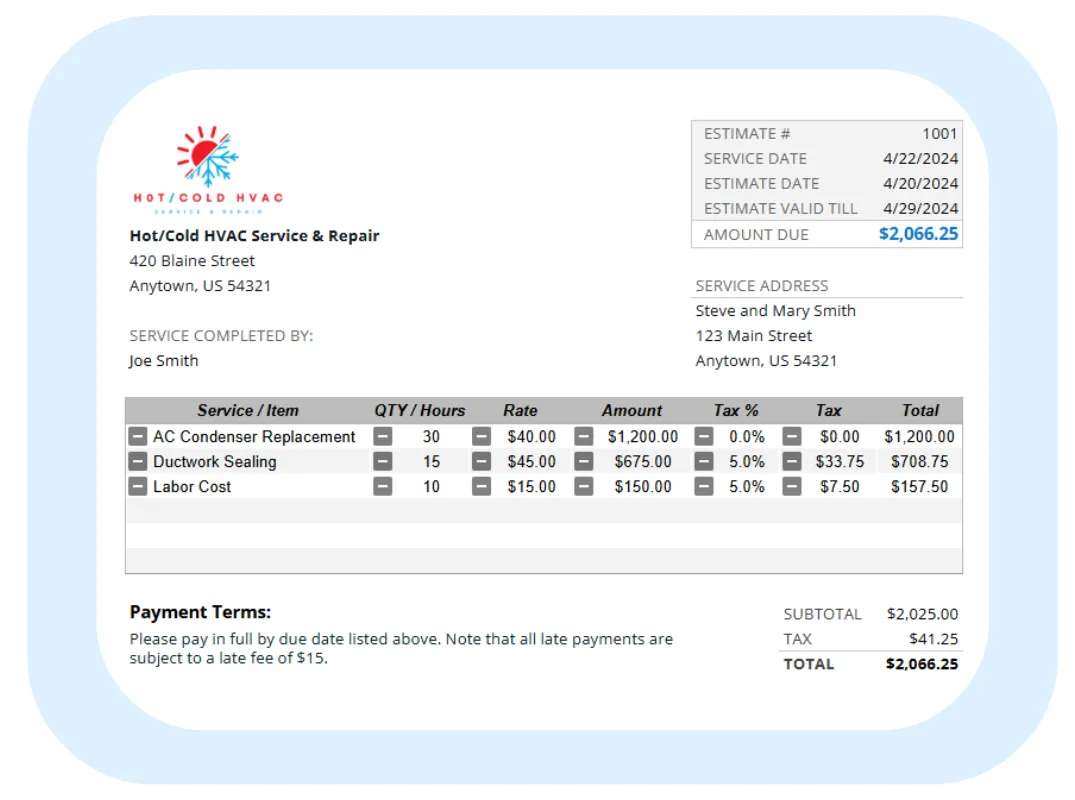Image resolution: width=1075 pixels, height=800 pixels.
Task: Click the minus icon beside AC Condenser Replacement
Action: [x=138, y=436]
